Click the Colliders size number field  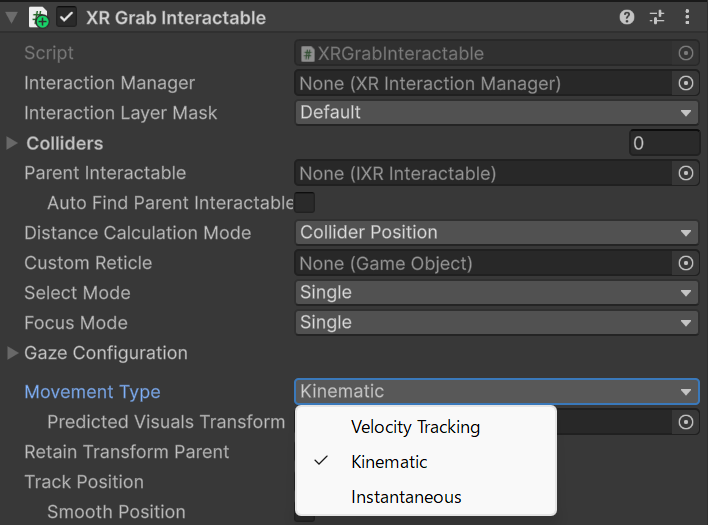(x=664, y=143)
